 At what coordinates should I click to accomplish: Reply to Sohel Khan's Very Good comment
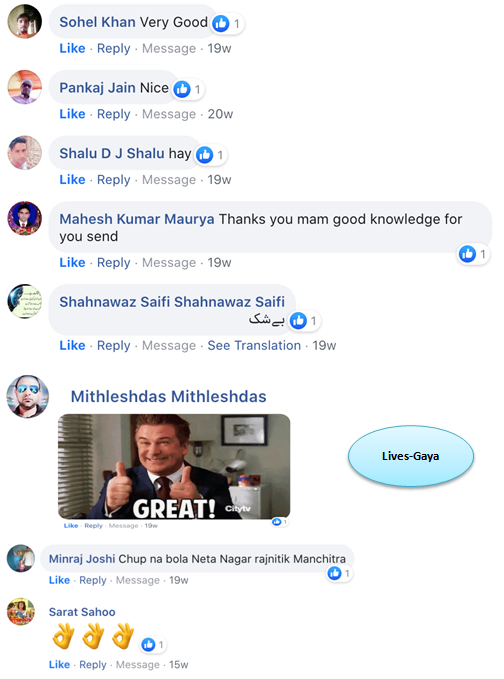click(x=113, y=48)
